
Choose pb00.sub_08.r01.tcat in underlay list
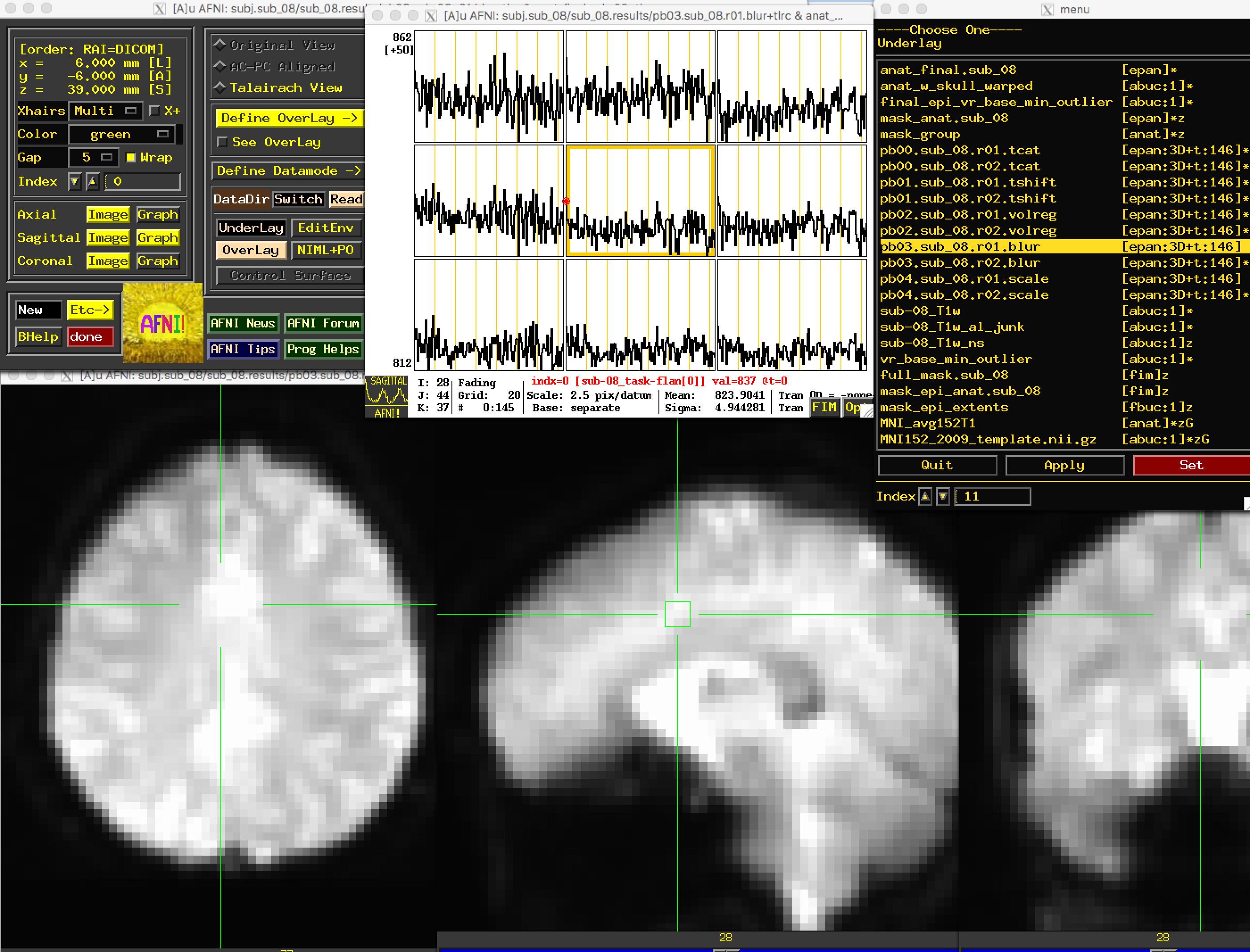point(1064,151)
